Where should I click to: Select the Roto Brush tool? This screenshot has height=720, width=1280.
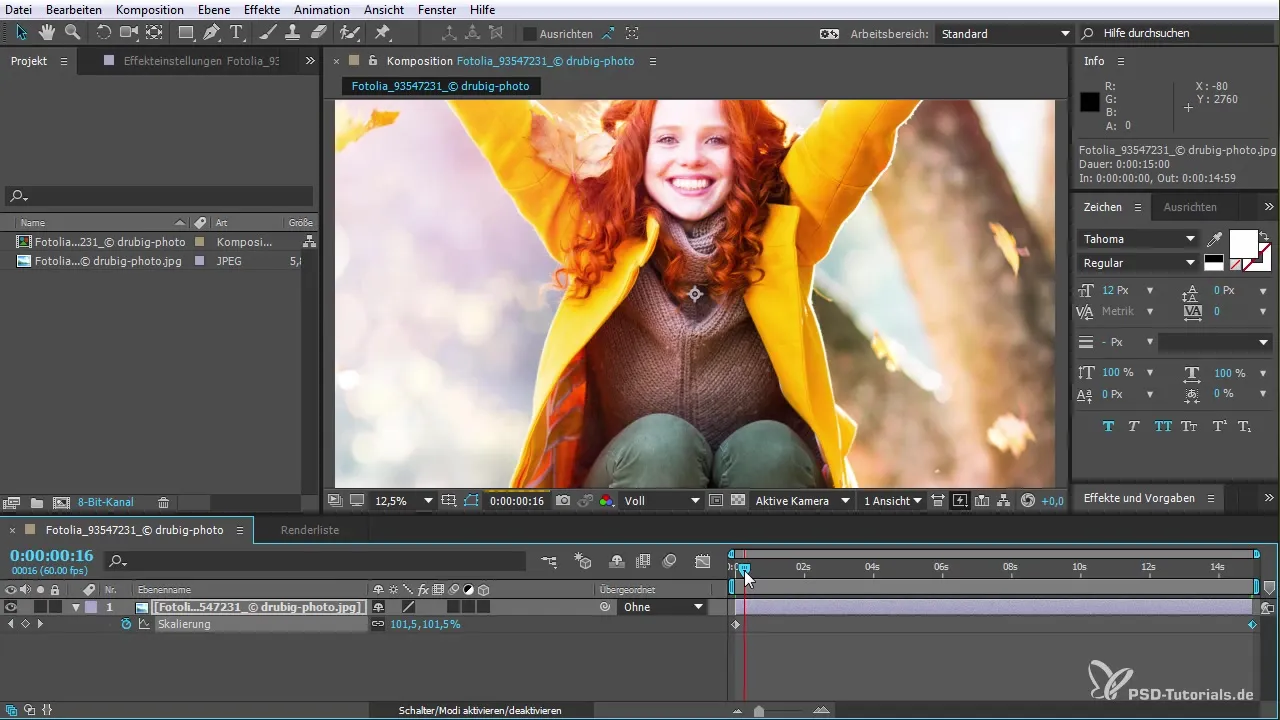click(x=350, y=32)
